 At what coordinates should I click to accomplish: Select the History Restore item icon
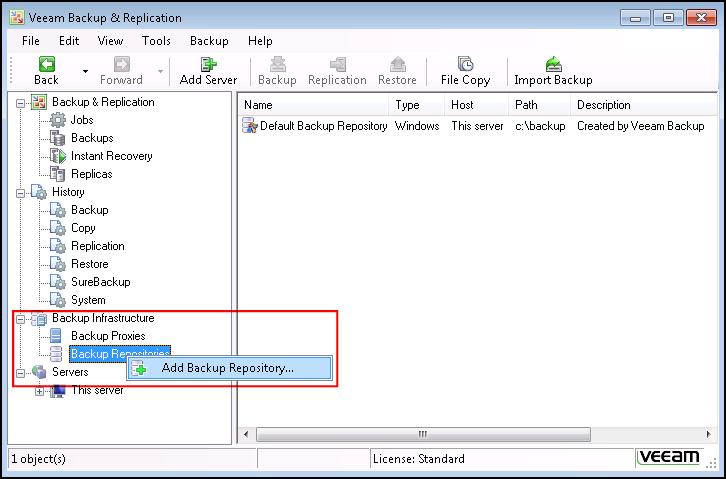coord(58,264)
